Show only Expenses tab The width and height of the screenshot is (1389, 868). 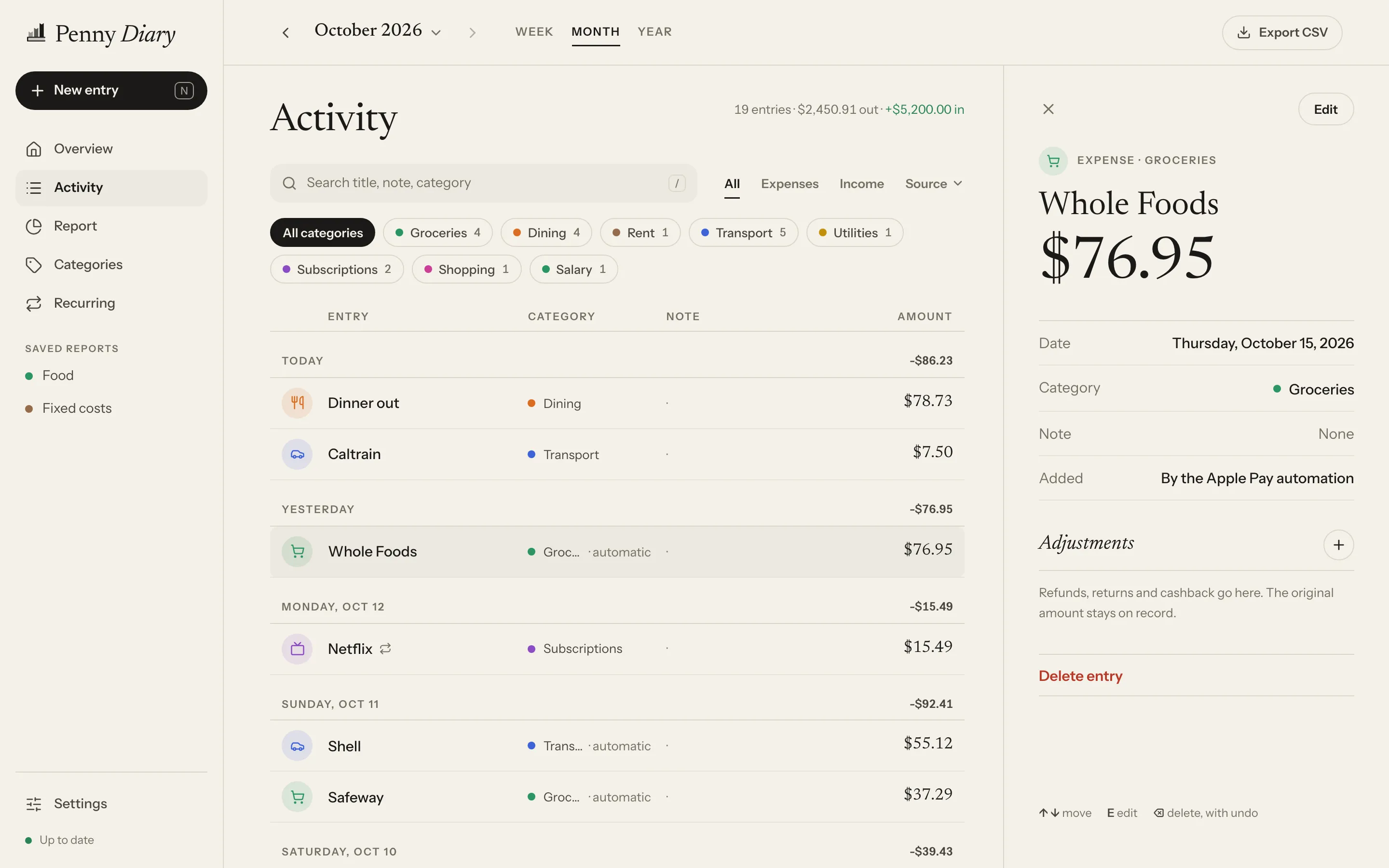tap(789, 184)
